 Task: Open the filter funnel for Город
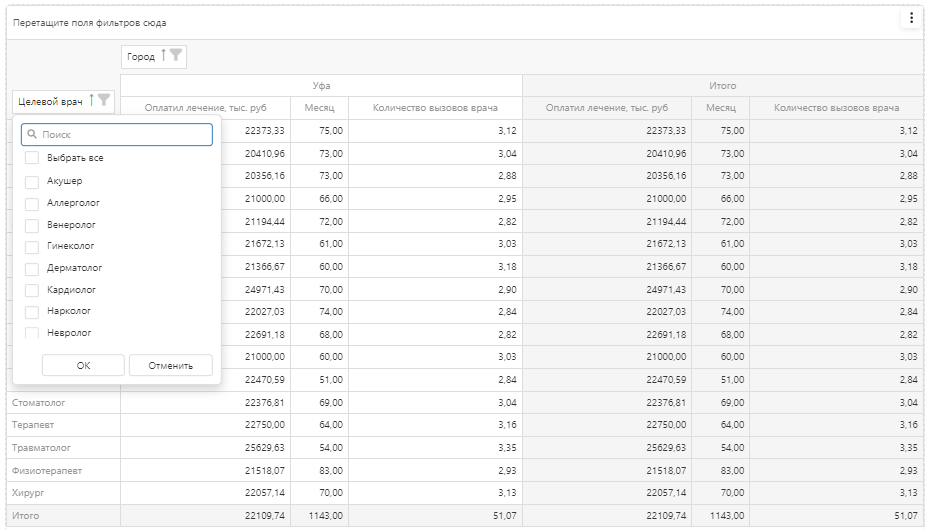coord(176,56)
